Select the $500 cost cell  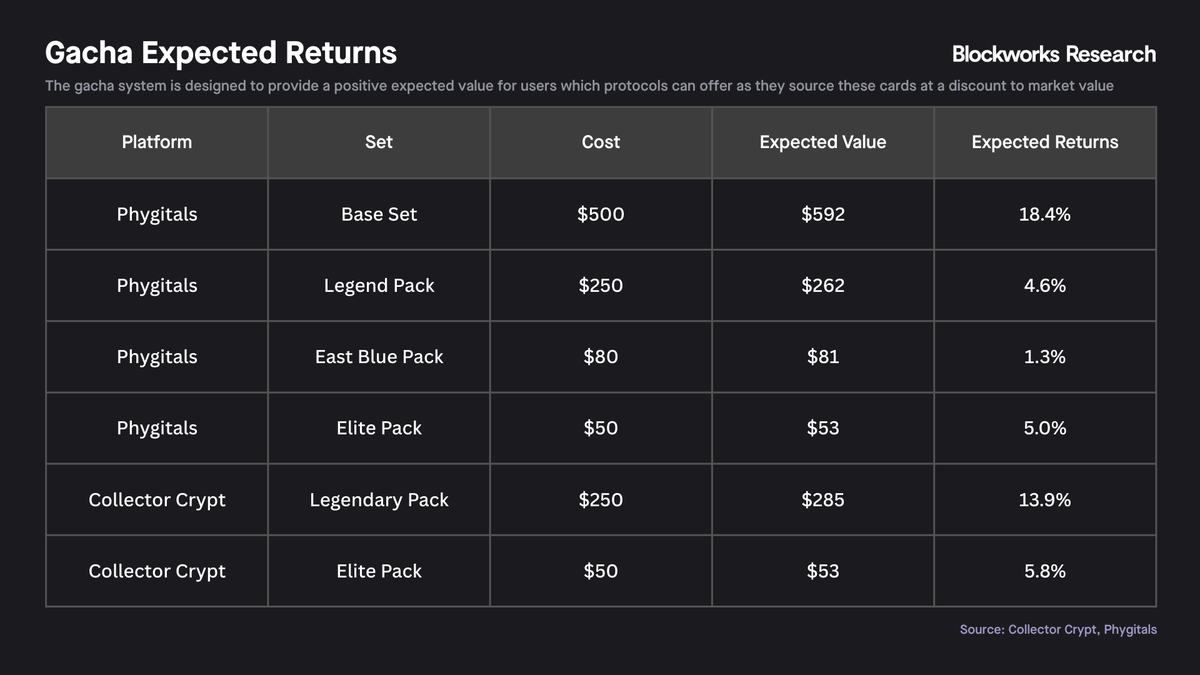(x=601, y=214)
